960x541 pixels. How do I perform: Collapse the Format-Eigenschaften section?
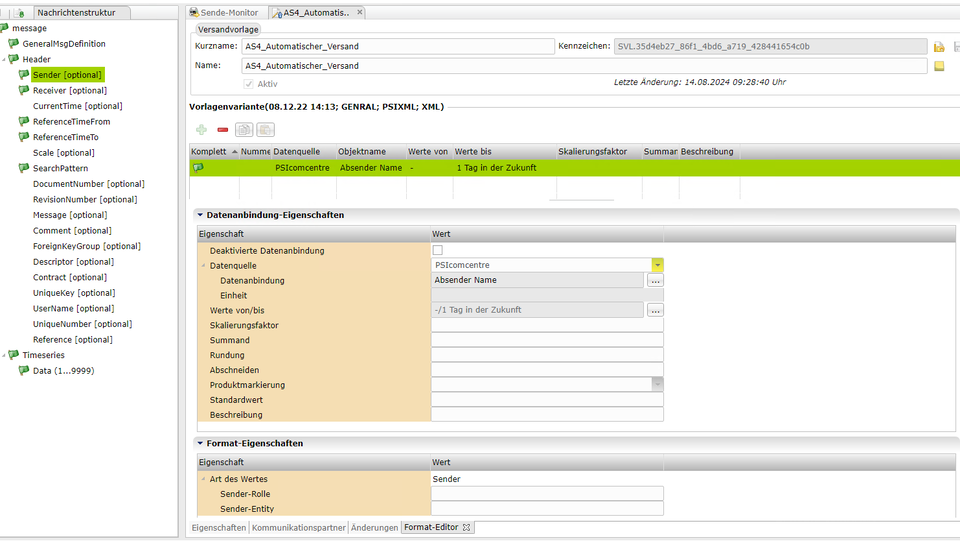(x=200, y=443)
